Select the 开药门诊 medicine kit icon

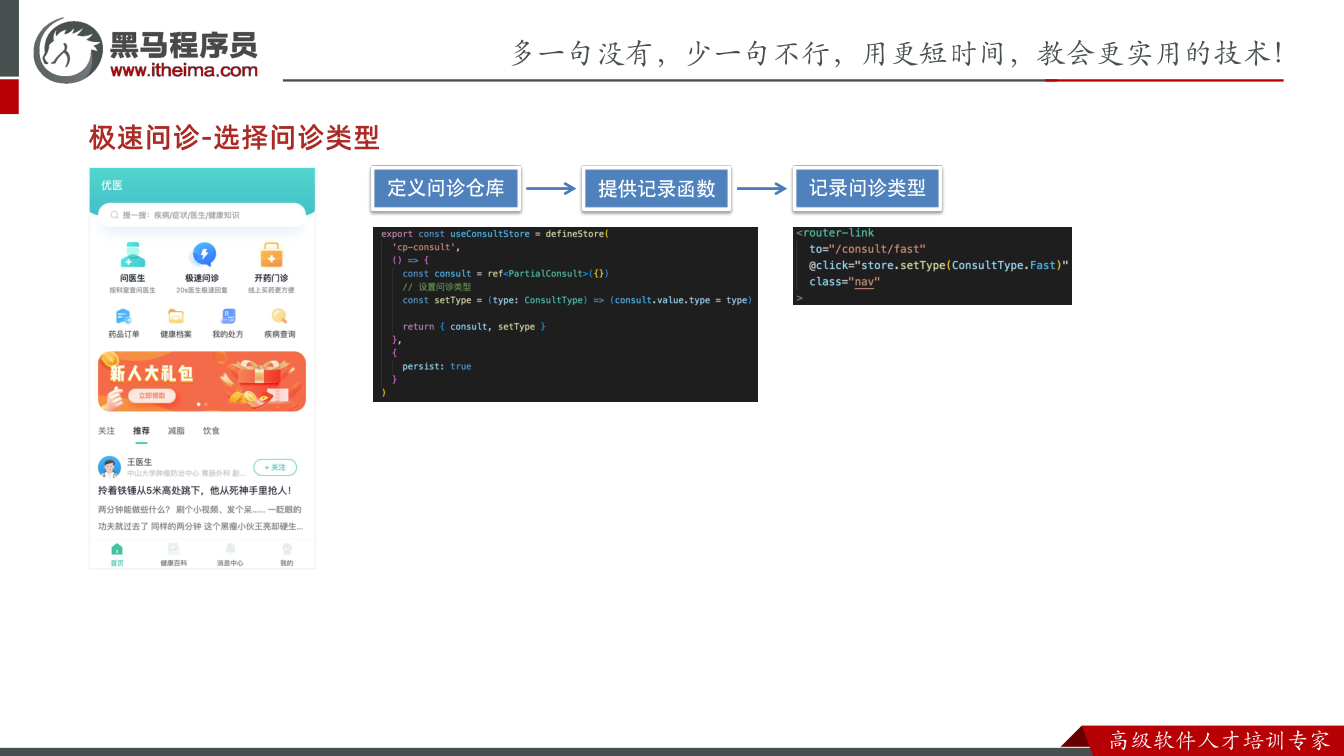(271, 255)
